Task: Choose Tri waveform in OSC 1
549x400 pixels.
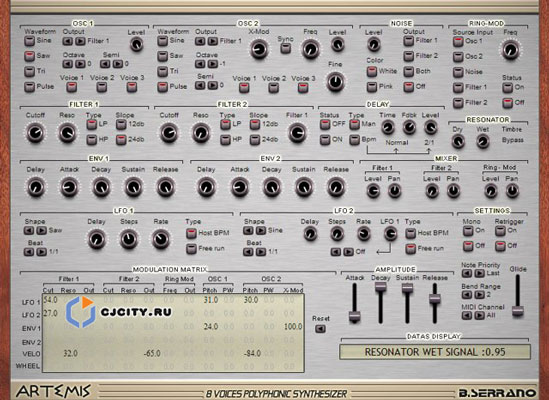Action: coord(29,71)
